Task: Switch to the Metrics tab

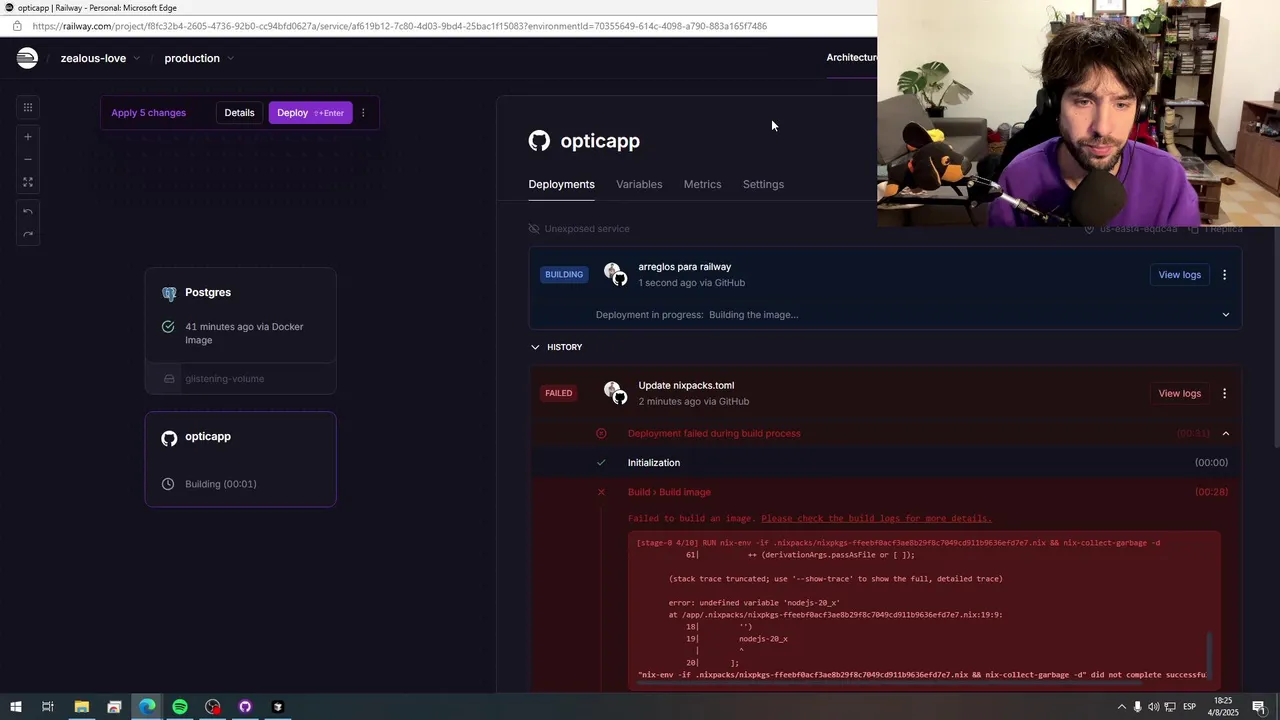Action: (x=702, y=184)
